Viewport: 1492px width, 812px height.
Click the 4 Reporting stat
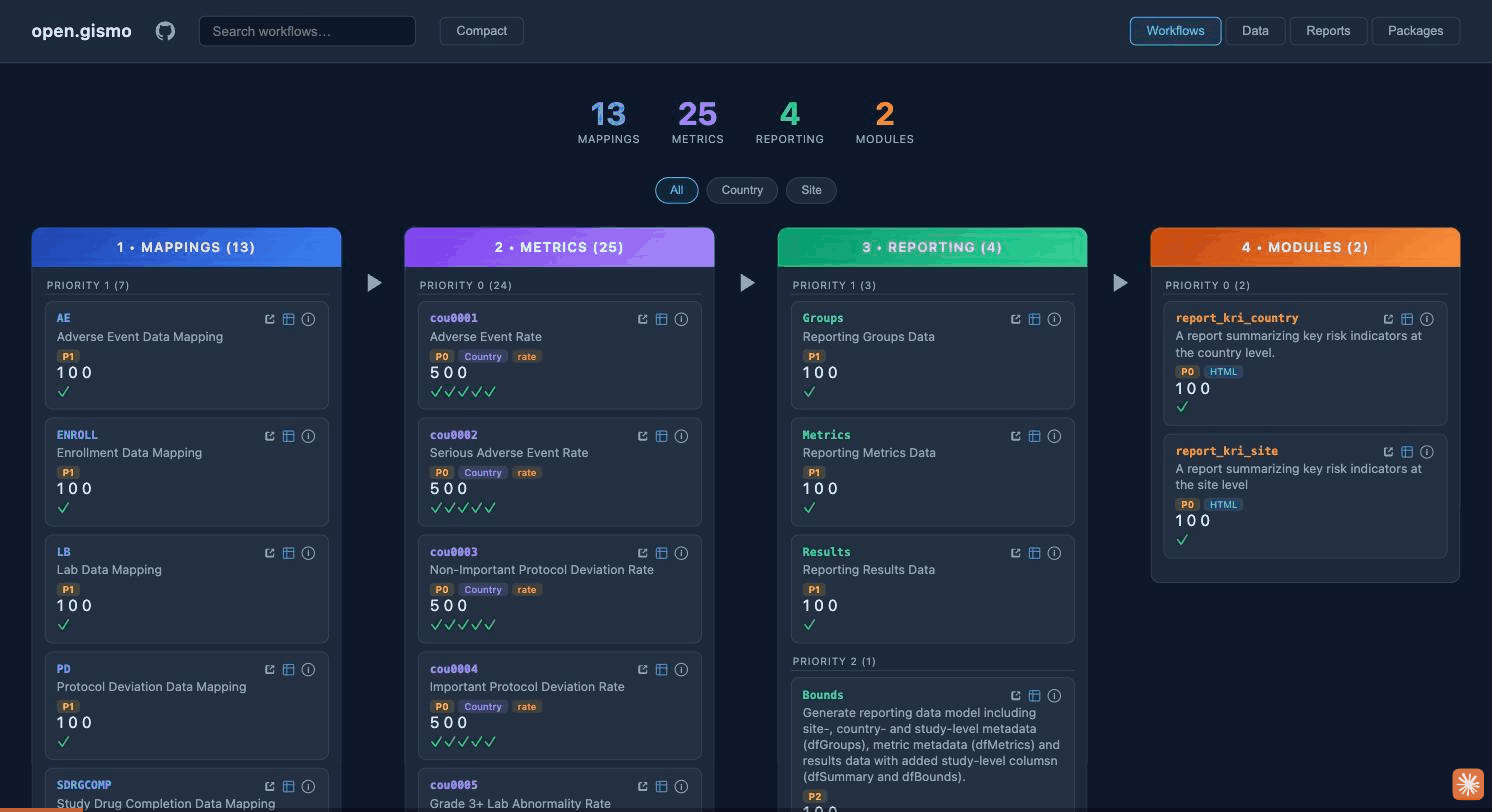tap(790, 122)
